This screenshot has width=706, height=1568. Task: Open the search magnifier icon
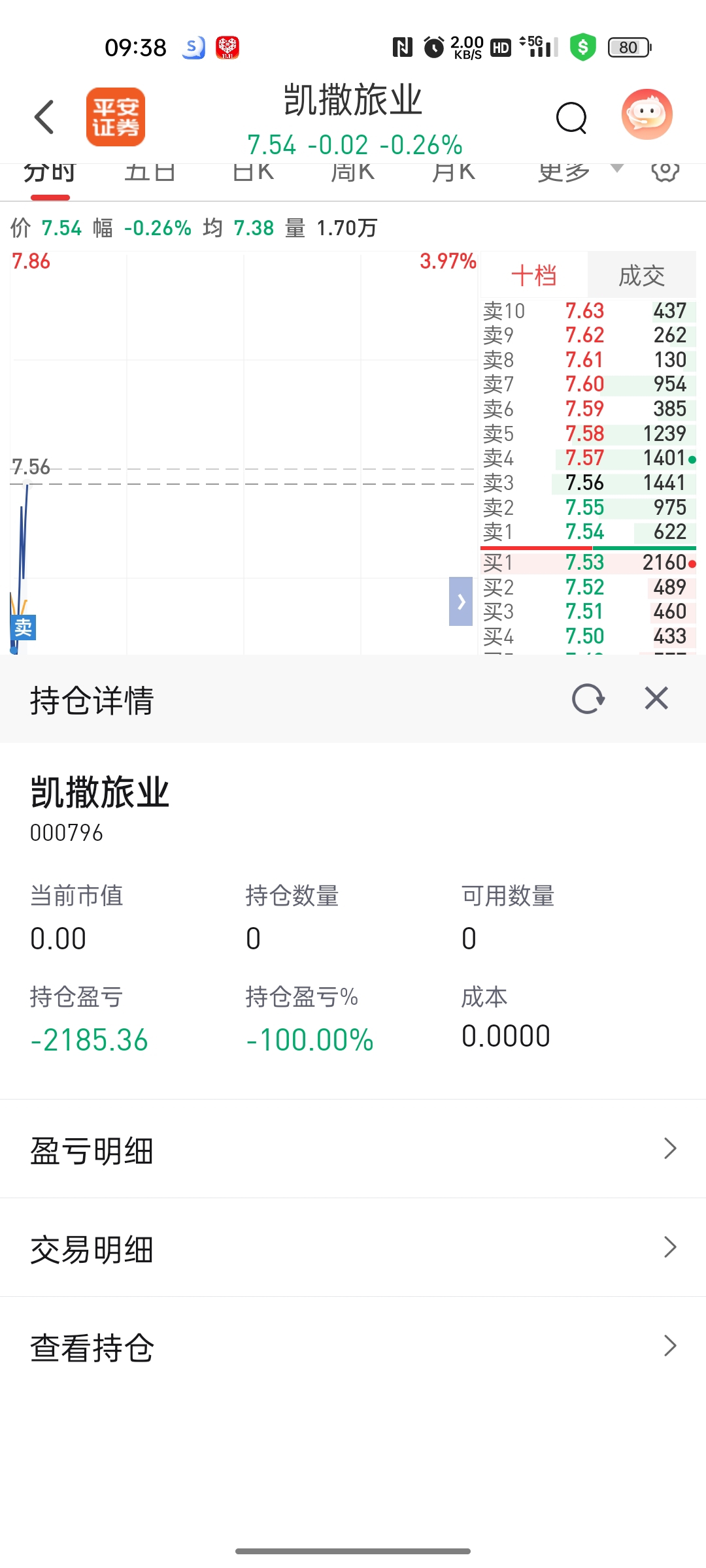[572, 118]
